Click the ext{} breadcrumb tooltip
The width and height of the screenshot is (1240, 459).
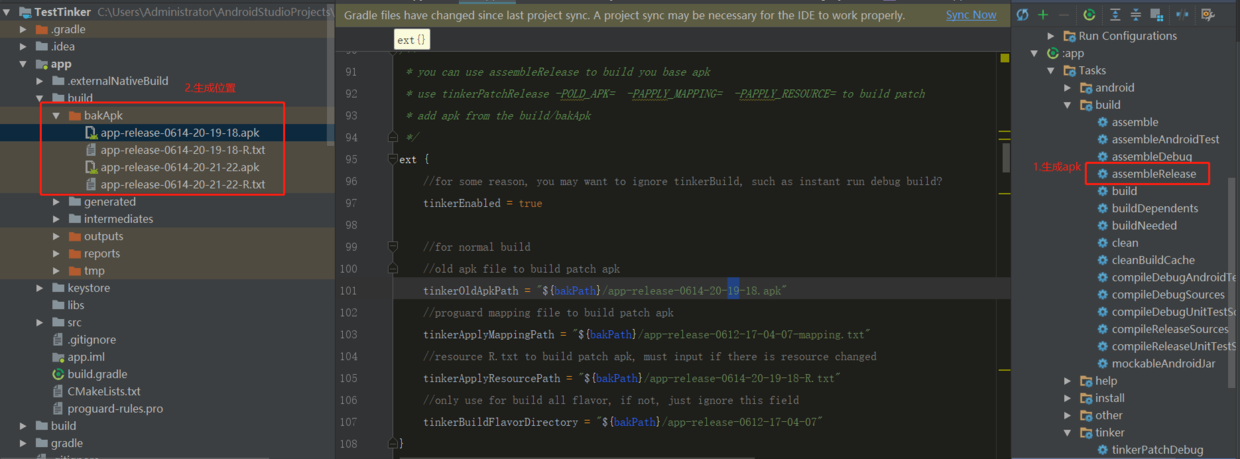click(x=412, y=40)
